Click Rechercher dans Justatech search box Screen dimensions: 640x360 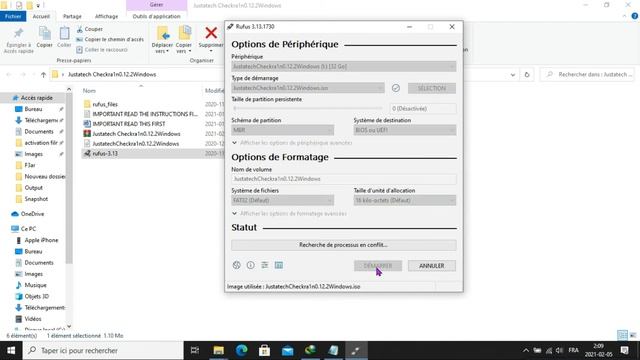click(588, 75)
